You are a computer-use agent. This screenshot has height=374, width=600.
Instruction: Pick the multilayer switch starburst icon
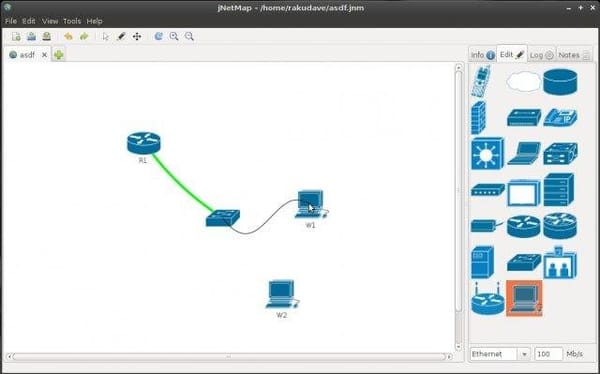[x=487, y=154]
